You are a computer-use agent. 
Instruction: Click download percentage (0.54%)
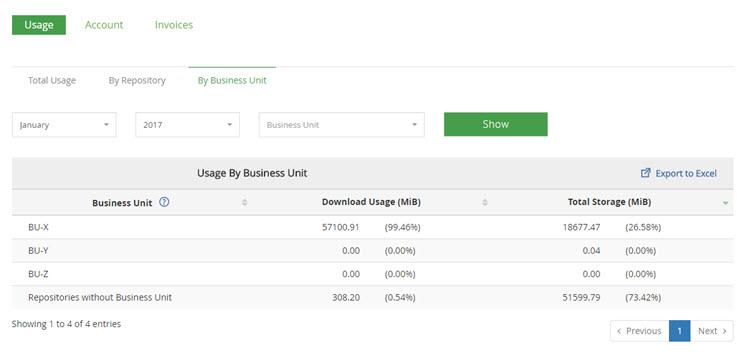(400, 297)
